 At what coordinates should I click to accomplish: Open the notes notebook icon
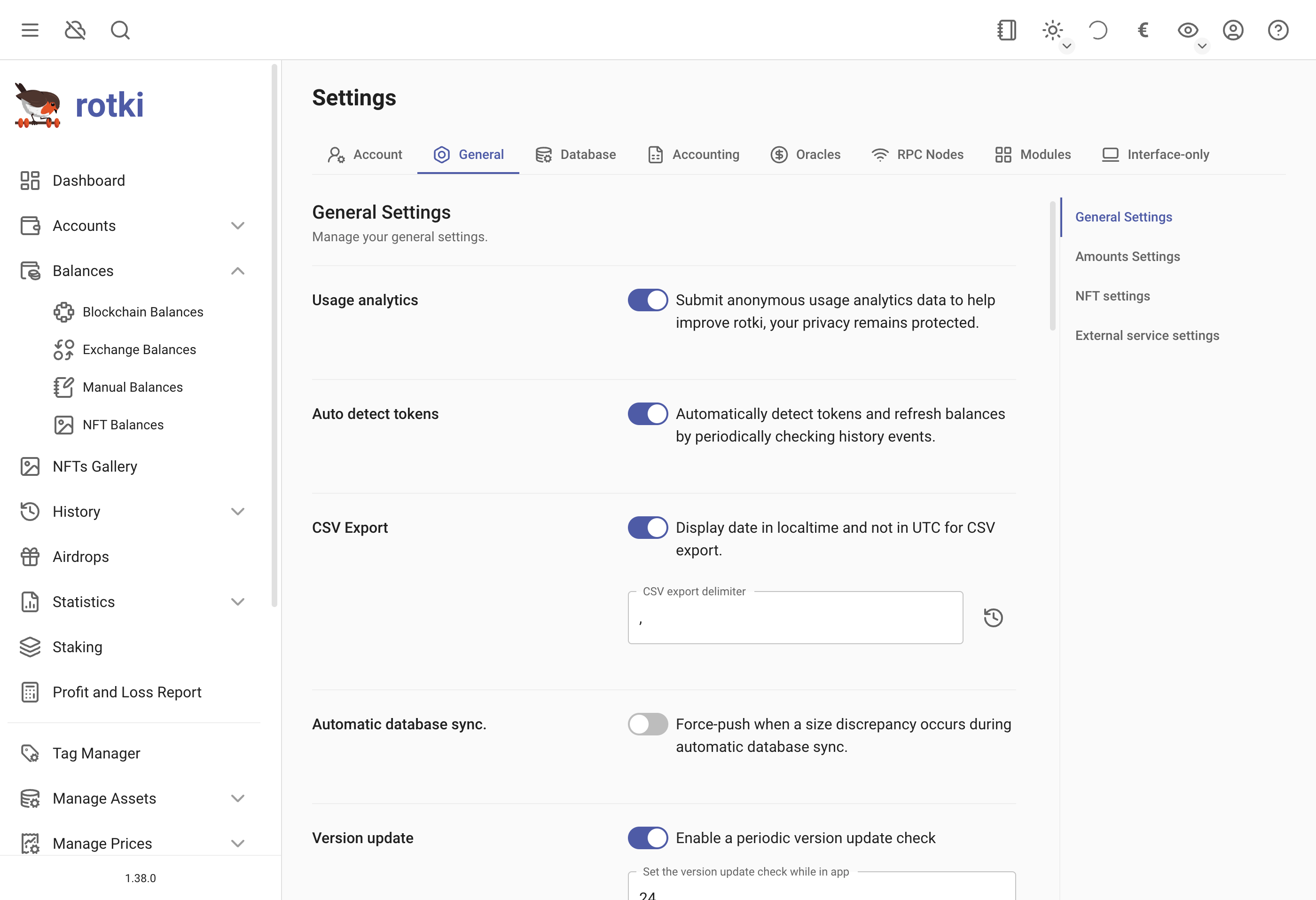[x=1007, y=30]
